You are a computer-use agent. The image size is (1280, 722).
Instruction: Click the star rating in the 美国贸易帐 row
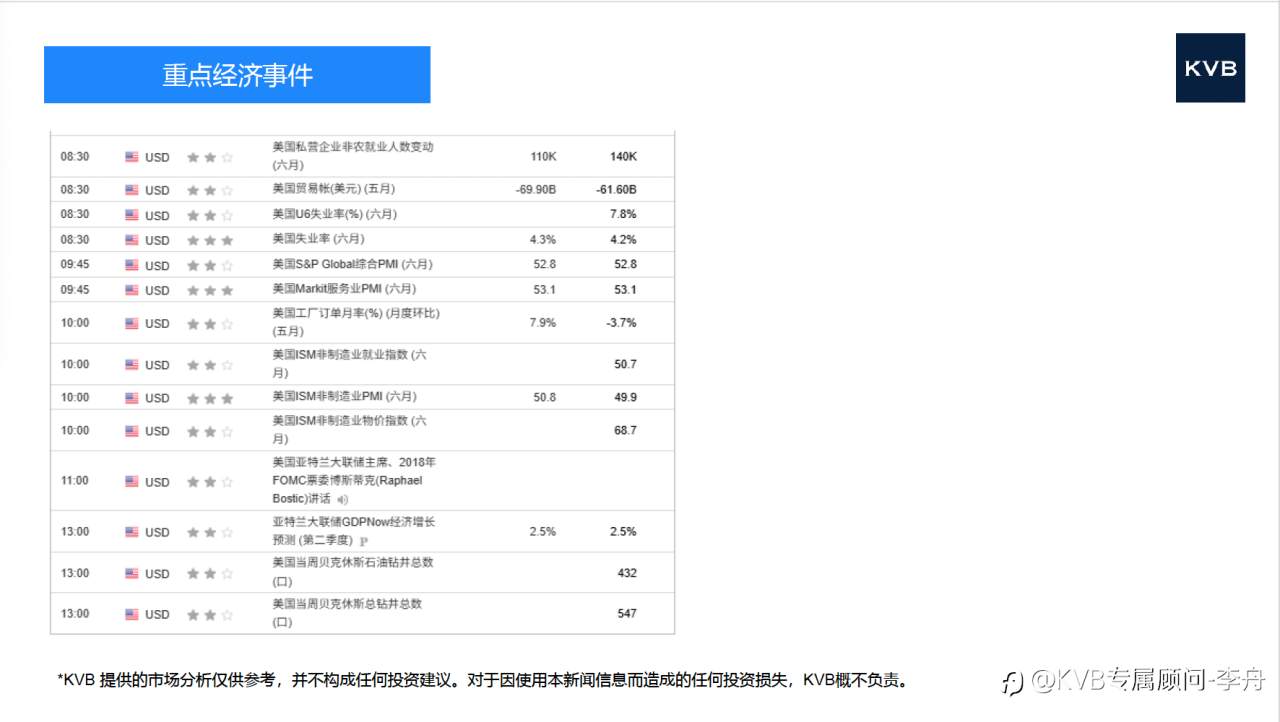[x=210, y=190]
